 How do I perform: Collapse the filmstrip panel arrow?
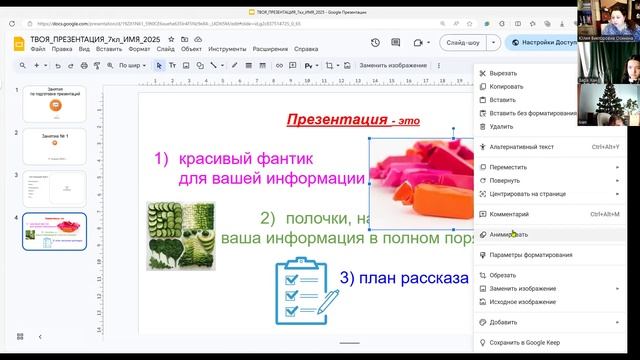(40, 337)
